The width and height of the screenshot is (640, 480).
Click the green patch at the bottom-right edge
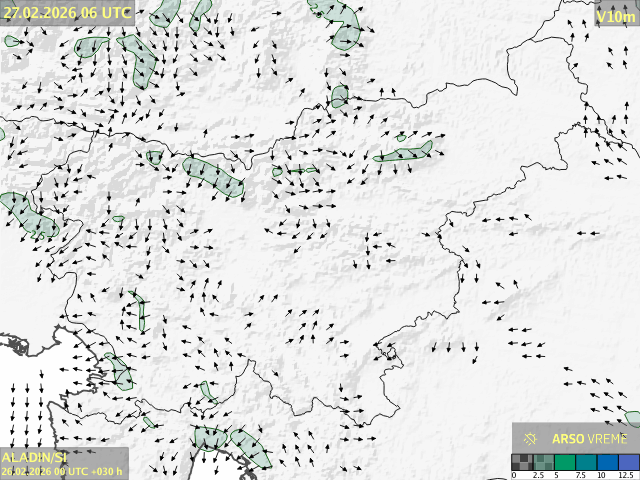click(x=633, y=417)
